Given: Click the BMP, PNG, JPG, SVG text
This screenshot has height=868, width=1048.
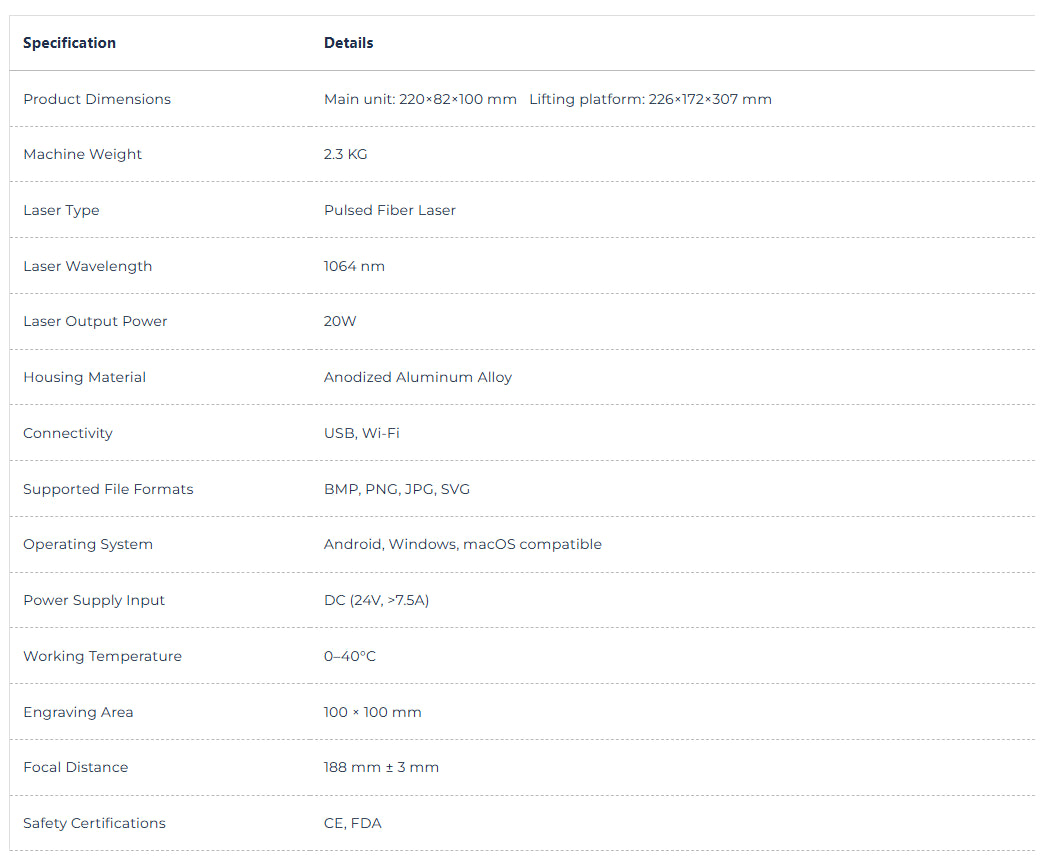Looking at the screenshot, I should pyautogui.click(x=396, y=489).
